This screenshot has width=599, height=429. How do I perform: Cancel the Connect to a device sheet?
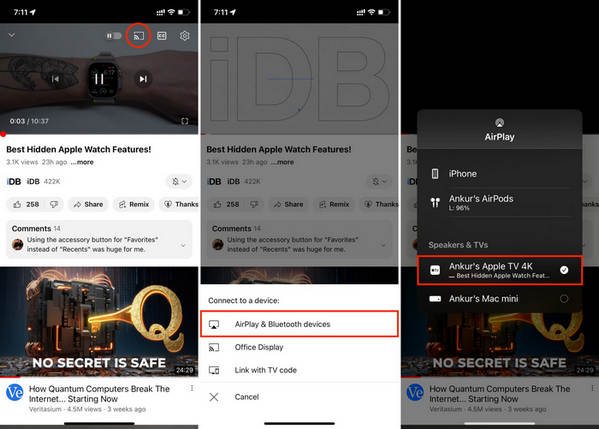click(x=299, y=397)
